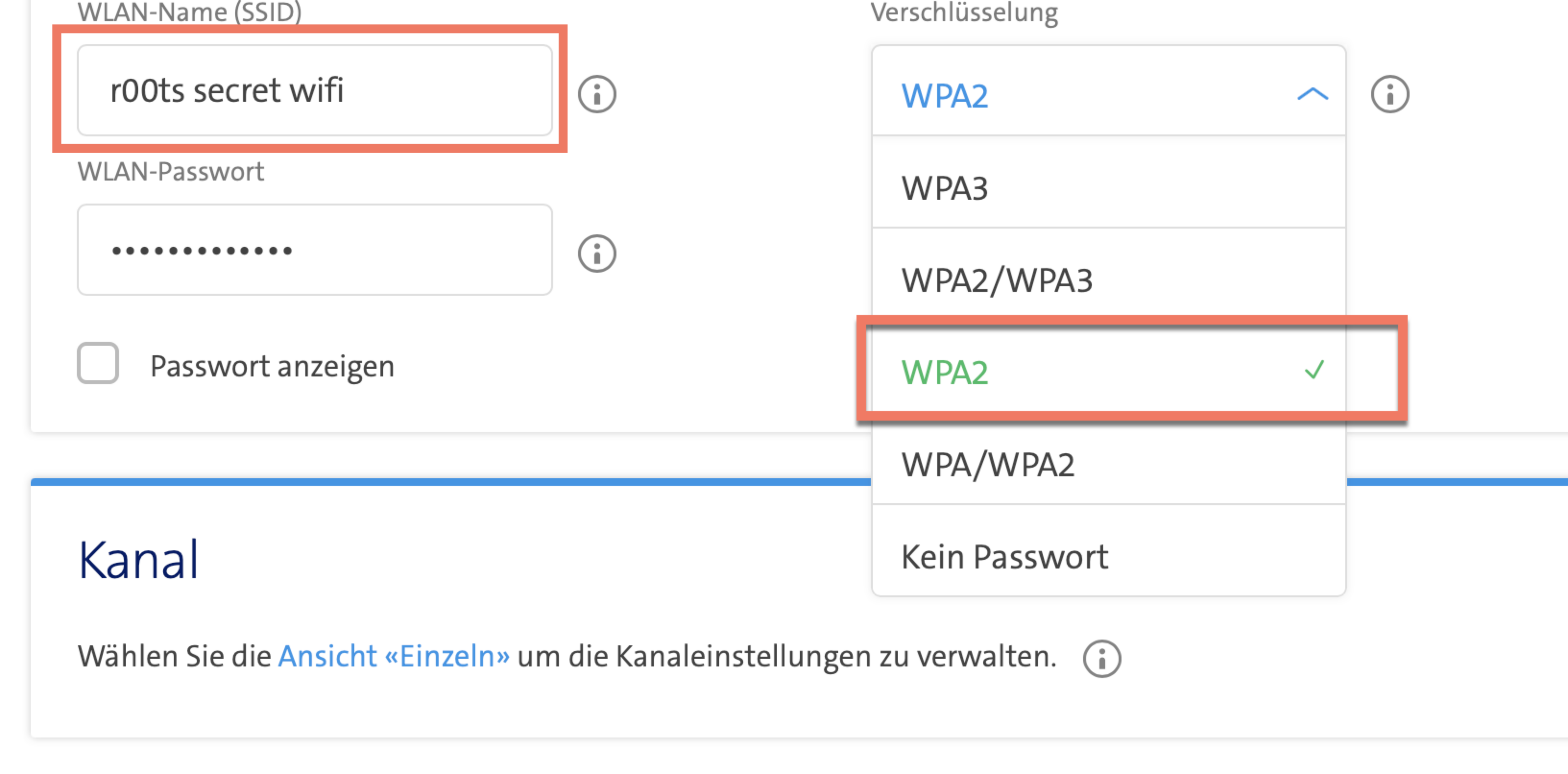Click the "Verschlüsselung" label above the dropdown
The width and height of the screenshot is (1568, 774).
tap(964, 12)
